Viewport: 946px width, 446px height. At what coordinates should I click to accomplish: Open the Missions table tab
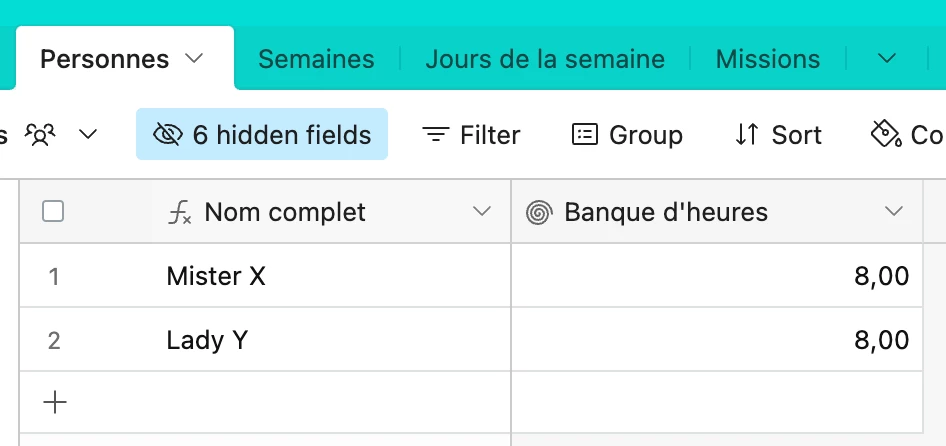point(767,59)
